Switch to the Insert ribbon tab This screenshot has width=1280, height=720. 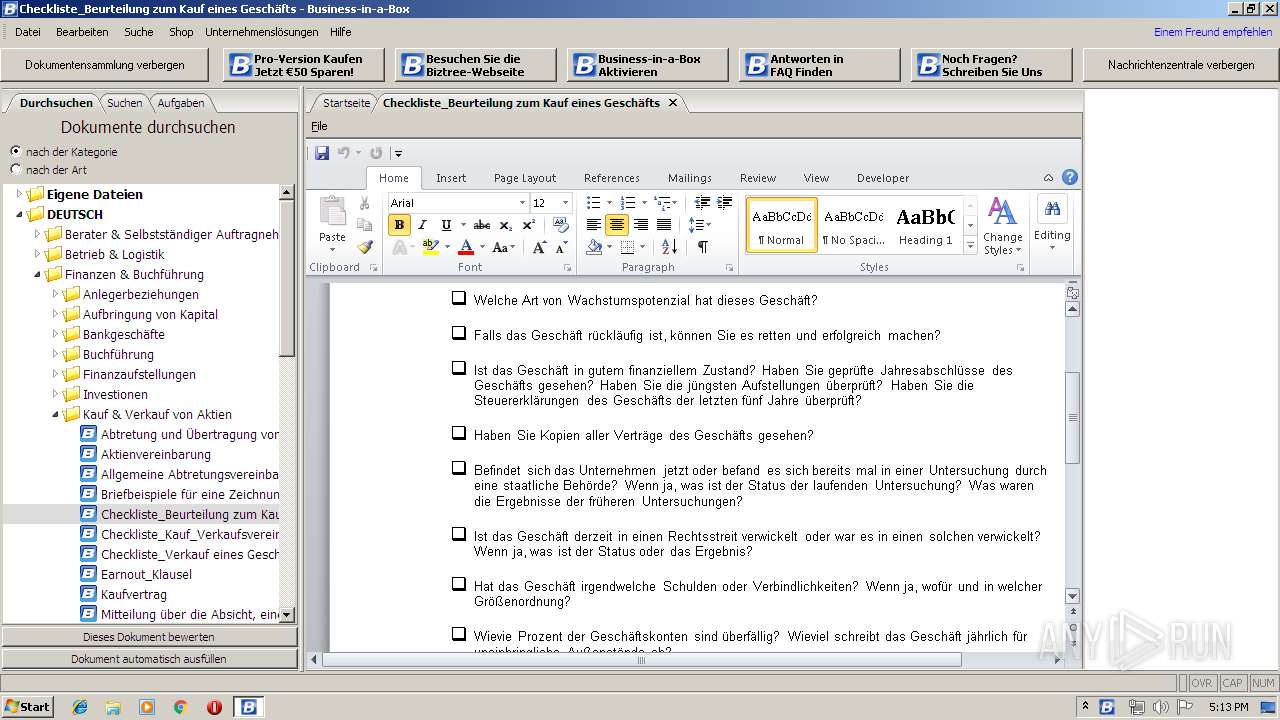click(x=451, y=178)
